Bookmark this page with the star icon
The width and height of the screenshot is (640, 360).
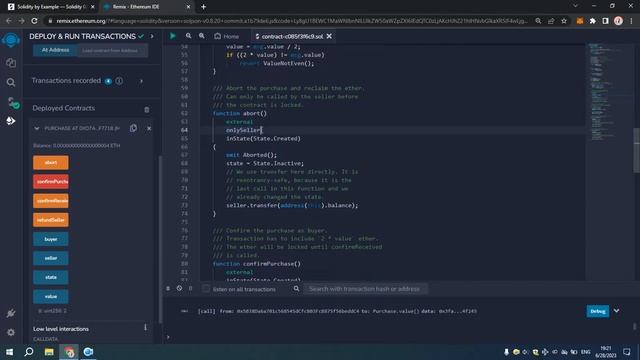[564, 20]
